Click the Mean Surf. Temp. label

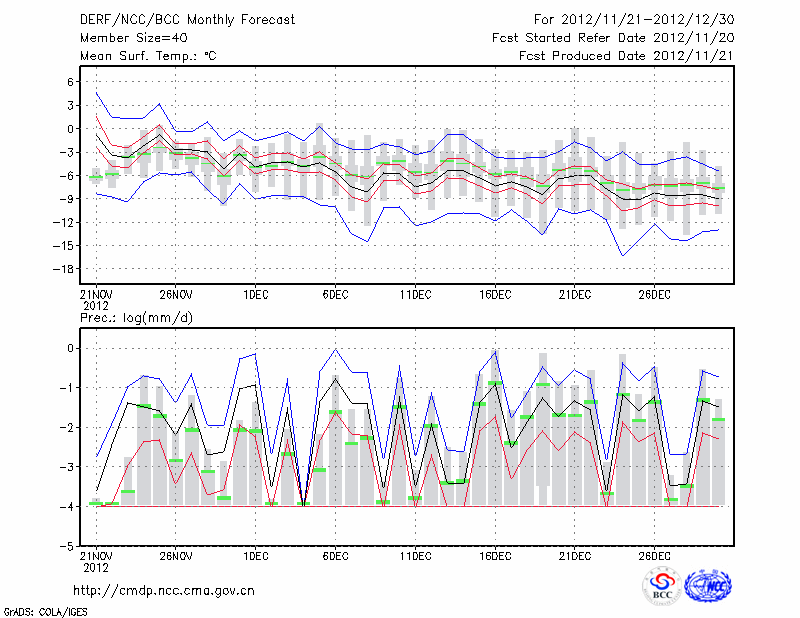click(147, 56)
